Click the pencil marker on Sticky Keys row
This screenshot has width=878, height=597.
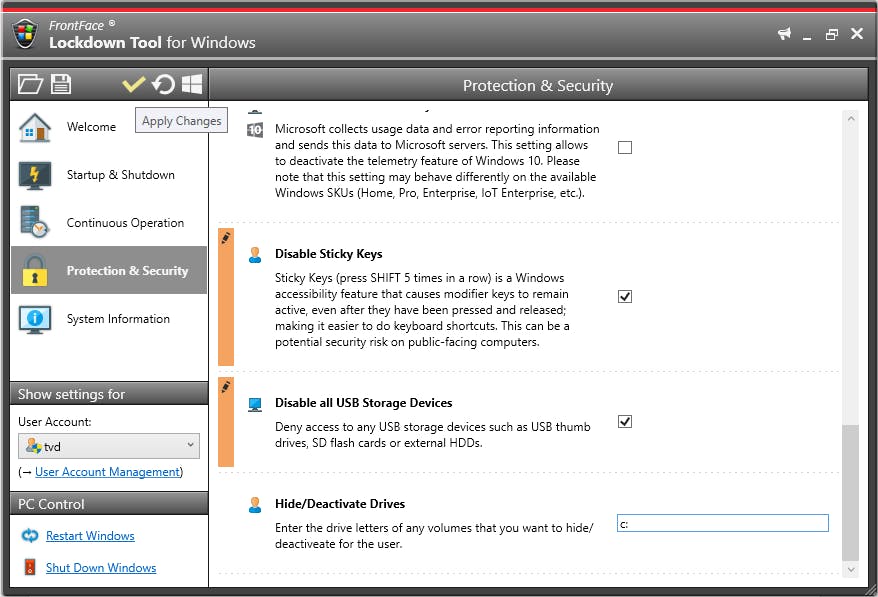[226, 237]
